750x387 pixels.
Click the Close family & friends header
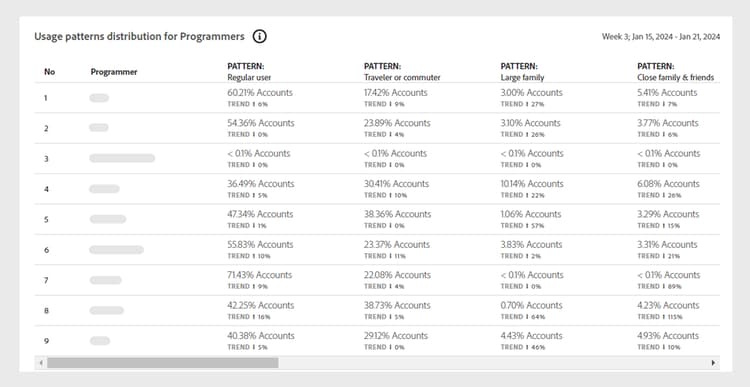[675, 72]
